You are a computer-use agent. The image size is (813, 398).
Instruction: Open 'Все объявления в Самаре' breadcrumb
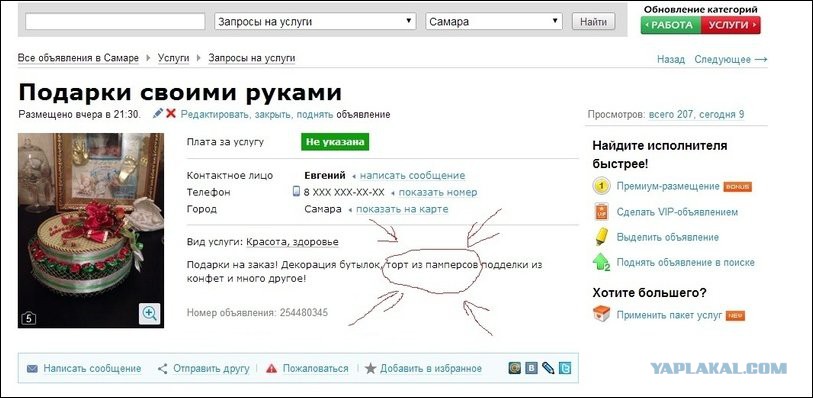78,58
